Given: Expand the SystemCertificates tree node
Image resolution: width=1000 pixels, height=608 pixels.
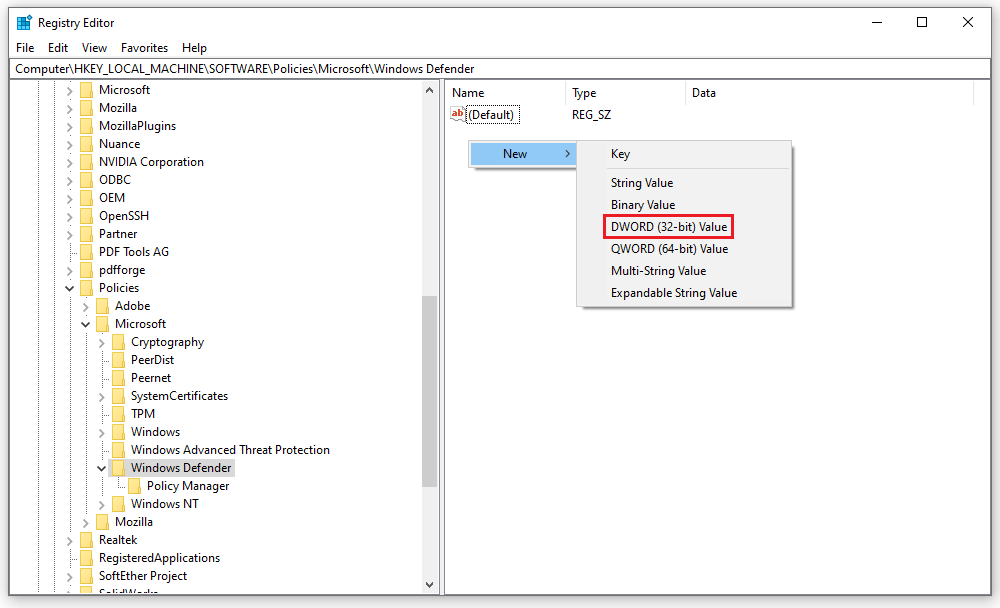Looking at the screenshot, I should (x=101, y=396).
